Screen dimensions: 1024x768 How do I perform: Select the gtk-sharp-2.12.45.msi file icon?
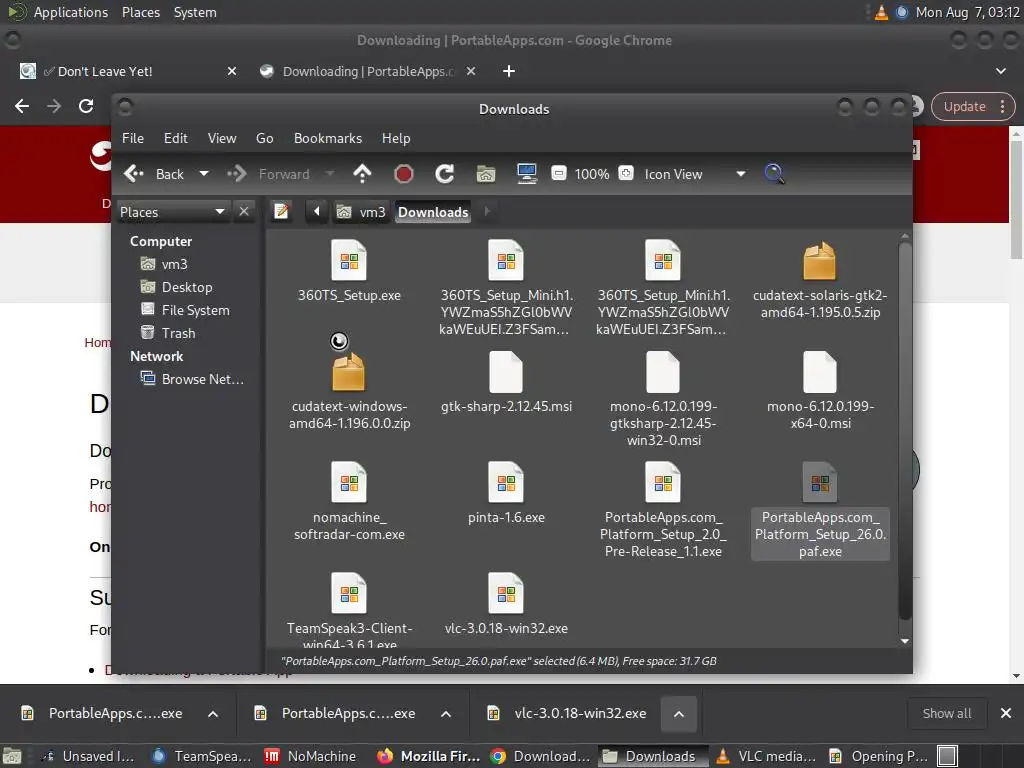click(x=505, y=372)
